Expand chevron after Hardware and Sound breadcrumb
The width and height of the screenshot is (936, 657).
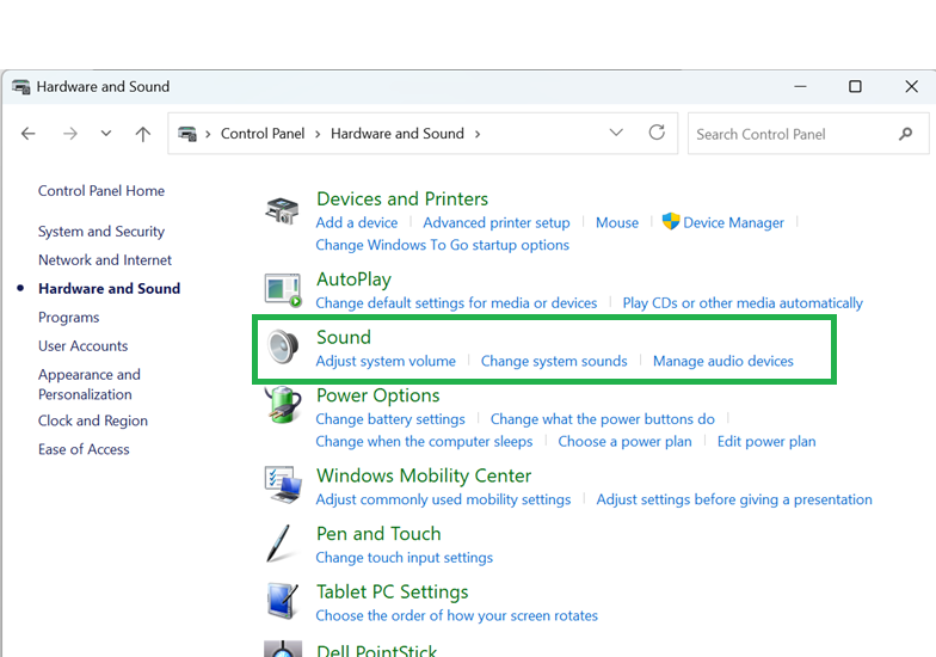click(x=478, y=134)
